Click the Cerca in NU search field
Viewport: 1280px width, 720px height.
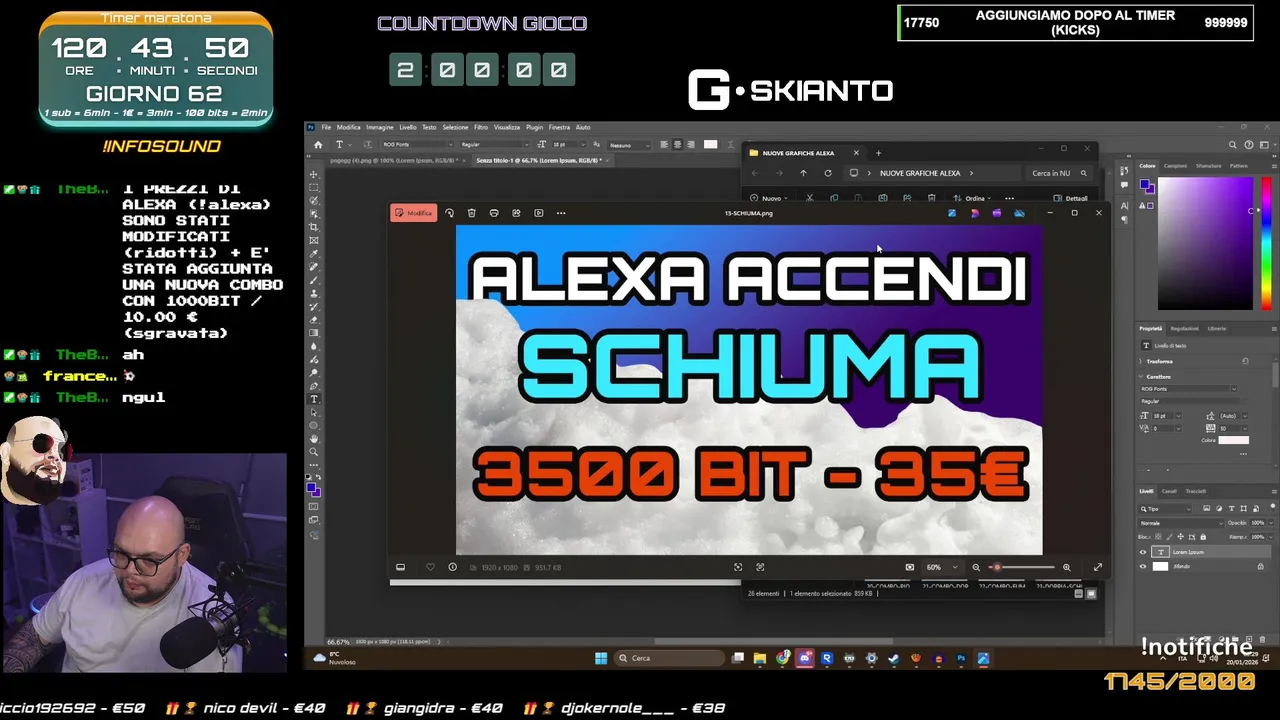click(x=1059, y=173)
